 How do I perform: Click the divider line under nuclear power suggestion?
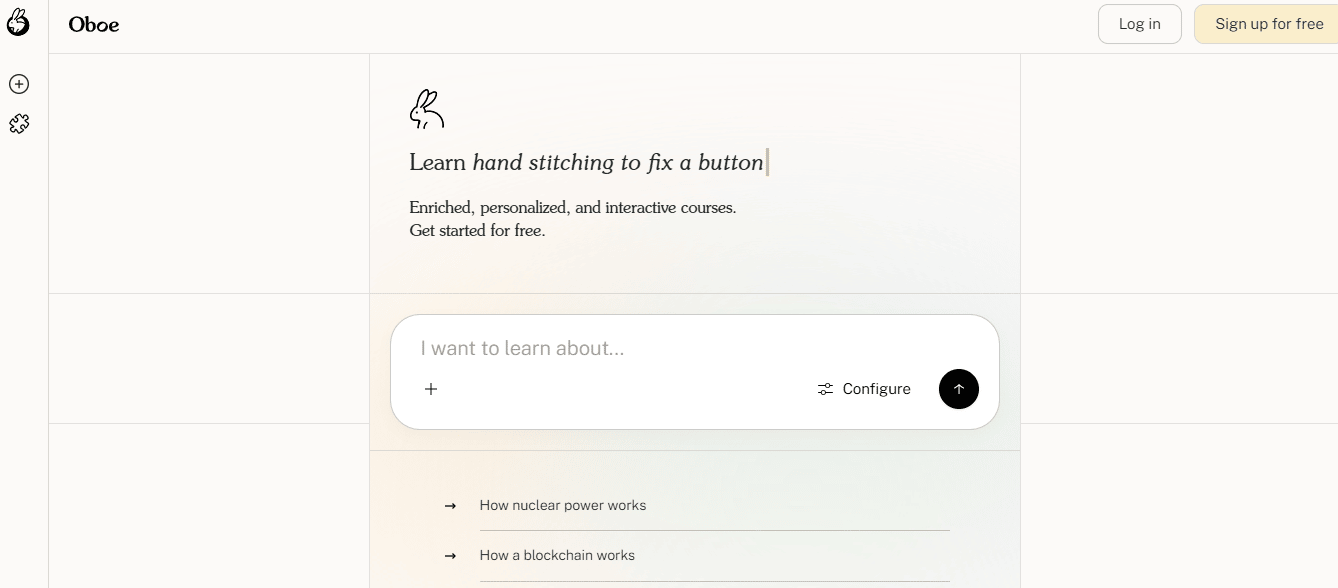[x=714, y=531]
